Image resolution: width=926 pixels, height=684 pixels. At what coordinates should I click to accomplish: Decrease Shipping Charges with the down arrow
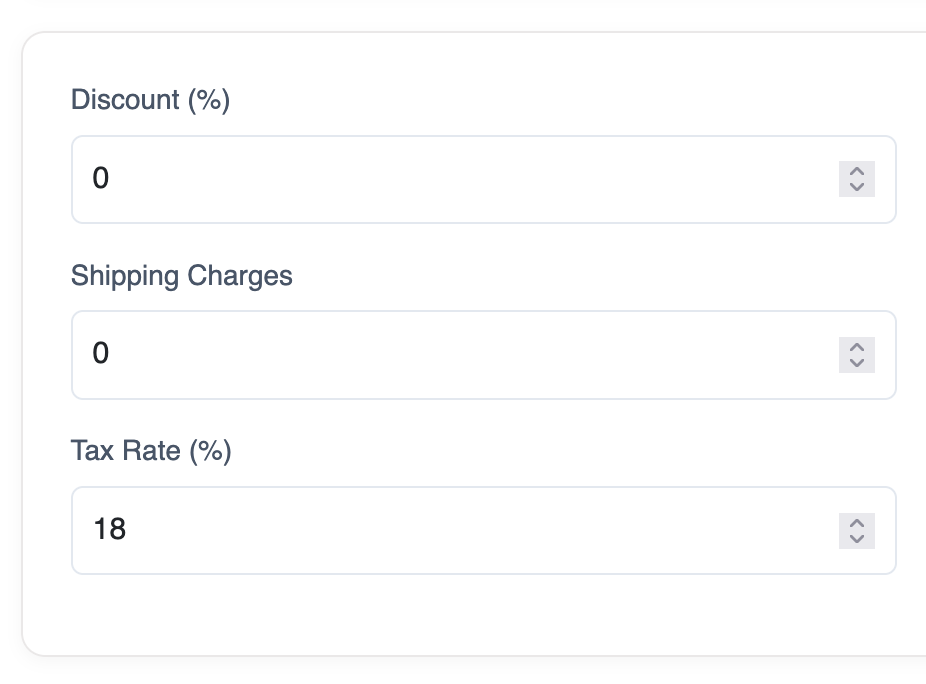[856, 364]
